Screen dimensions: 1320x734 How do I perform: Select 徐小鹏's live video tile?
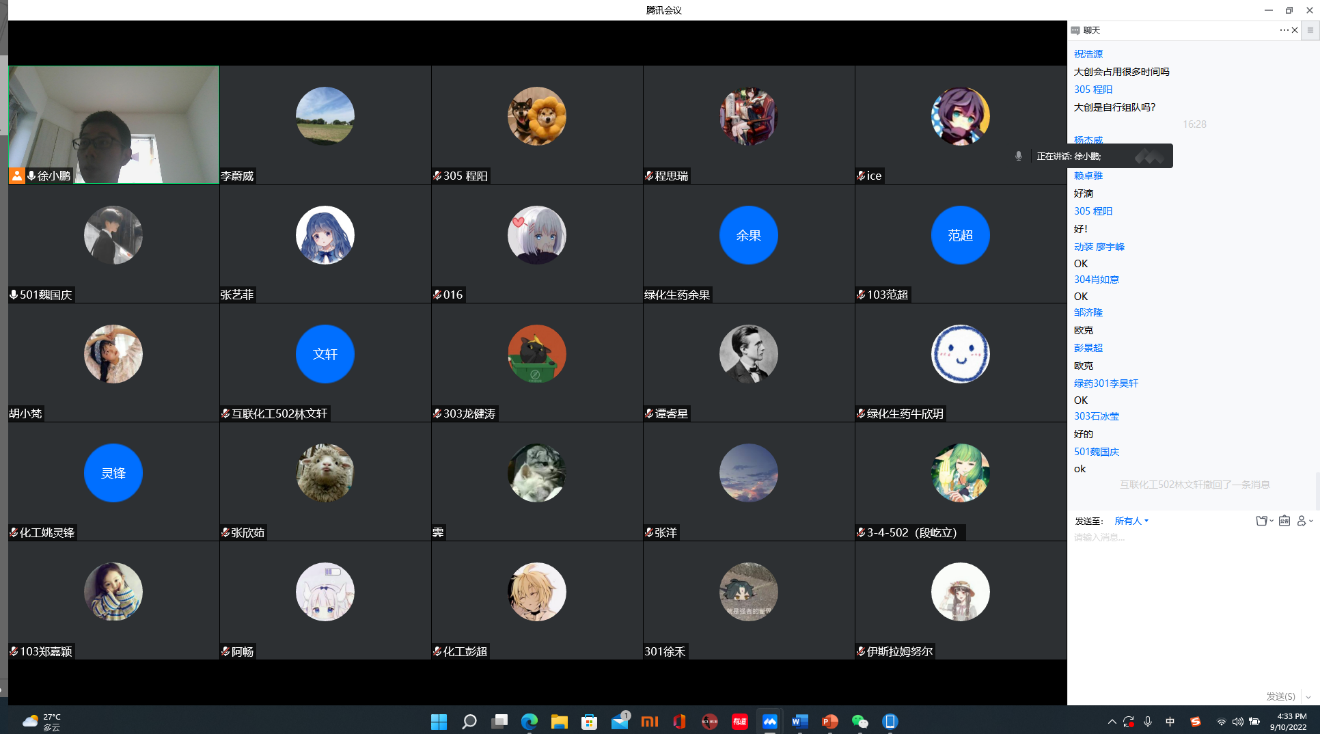[x=113, y=125]
